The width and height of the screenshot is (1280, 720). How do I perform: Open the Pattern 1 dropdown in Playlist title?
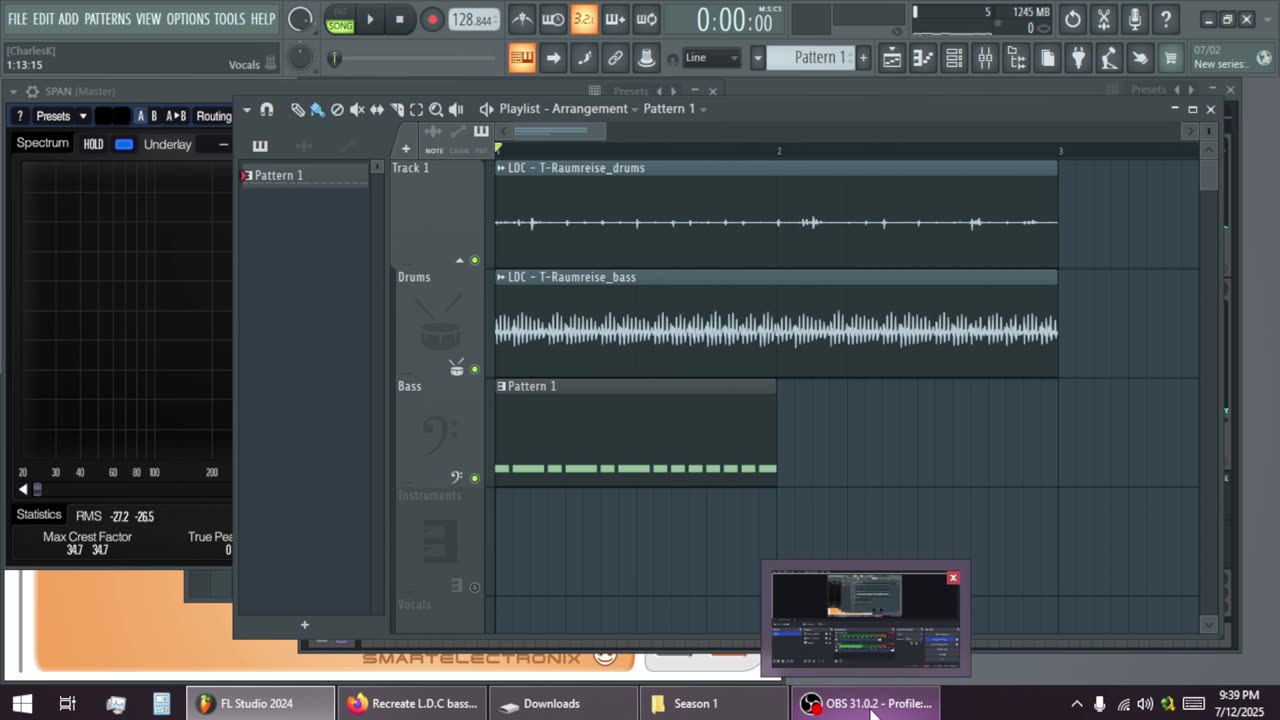tap(675, 109)
